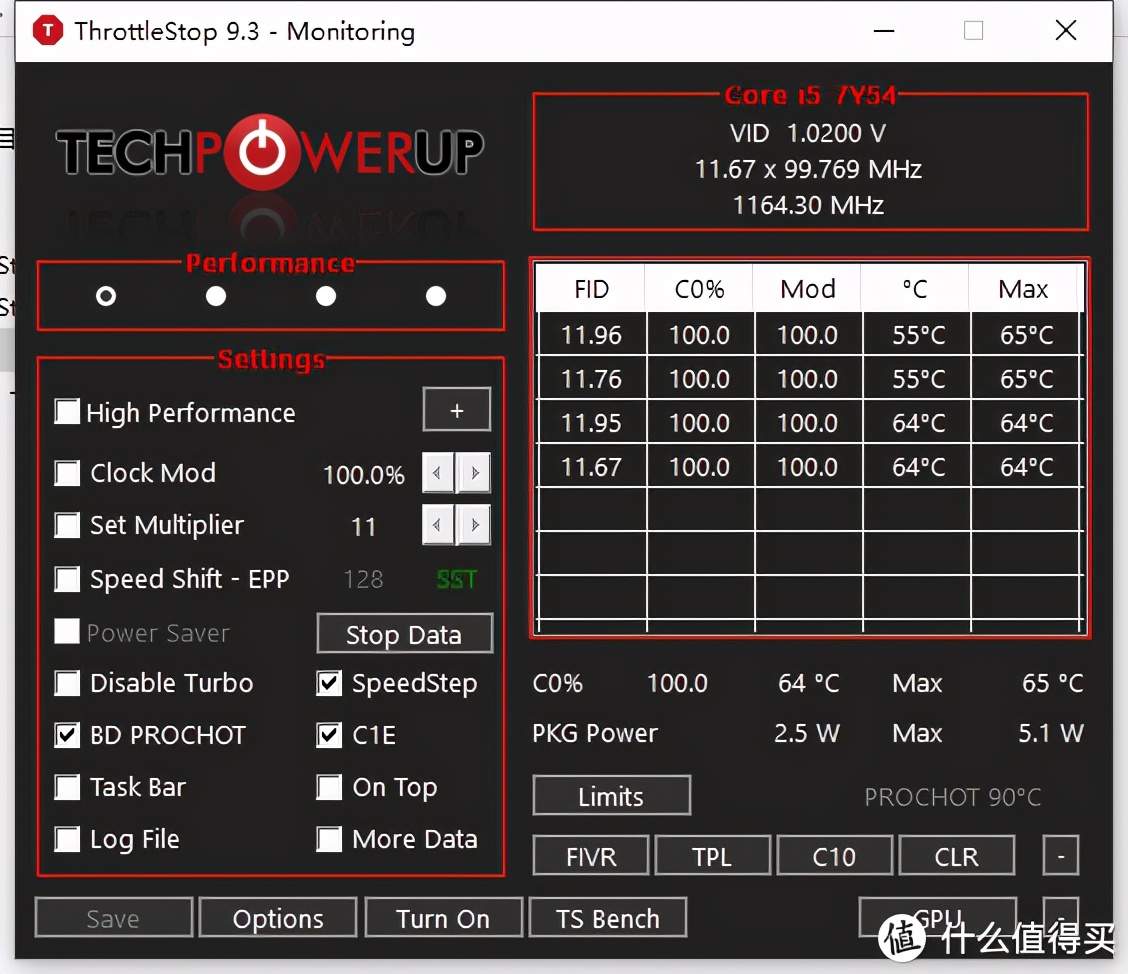Image resolution: width=1128 pixels, height=974 pixels.
Task: Click the plus button beside High Performance
Action: 457,410
